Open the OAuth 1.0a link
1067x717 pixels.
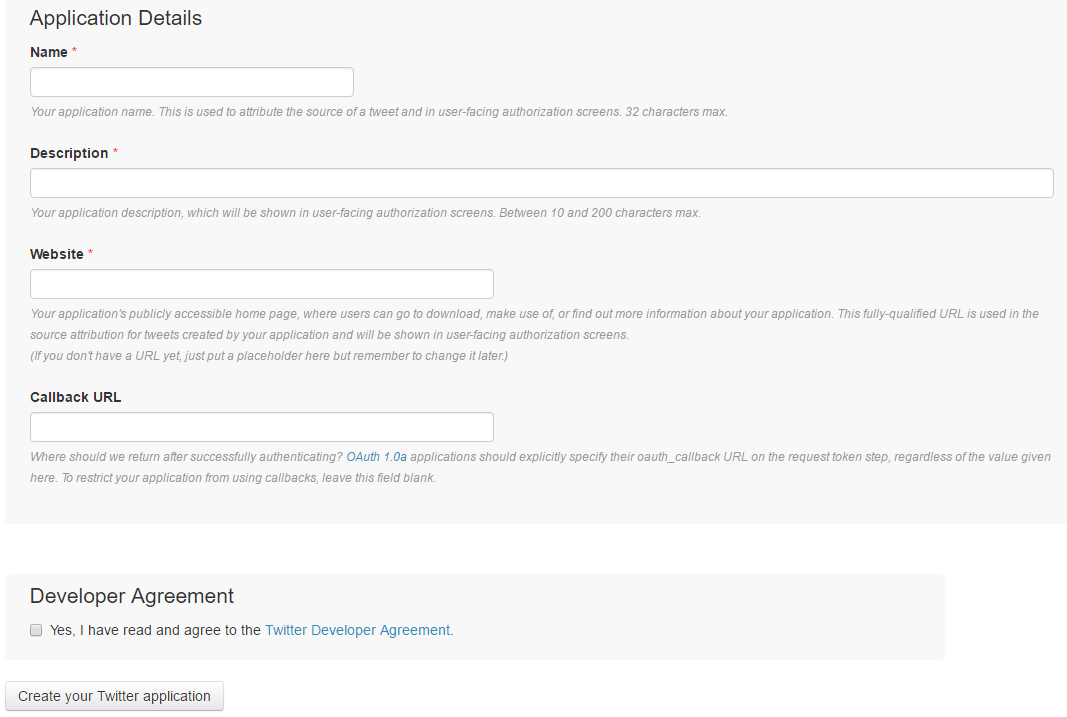pos(376,457)
